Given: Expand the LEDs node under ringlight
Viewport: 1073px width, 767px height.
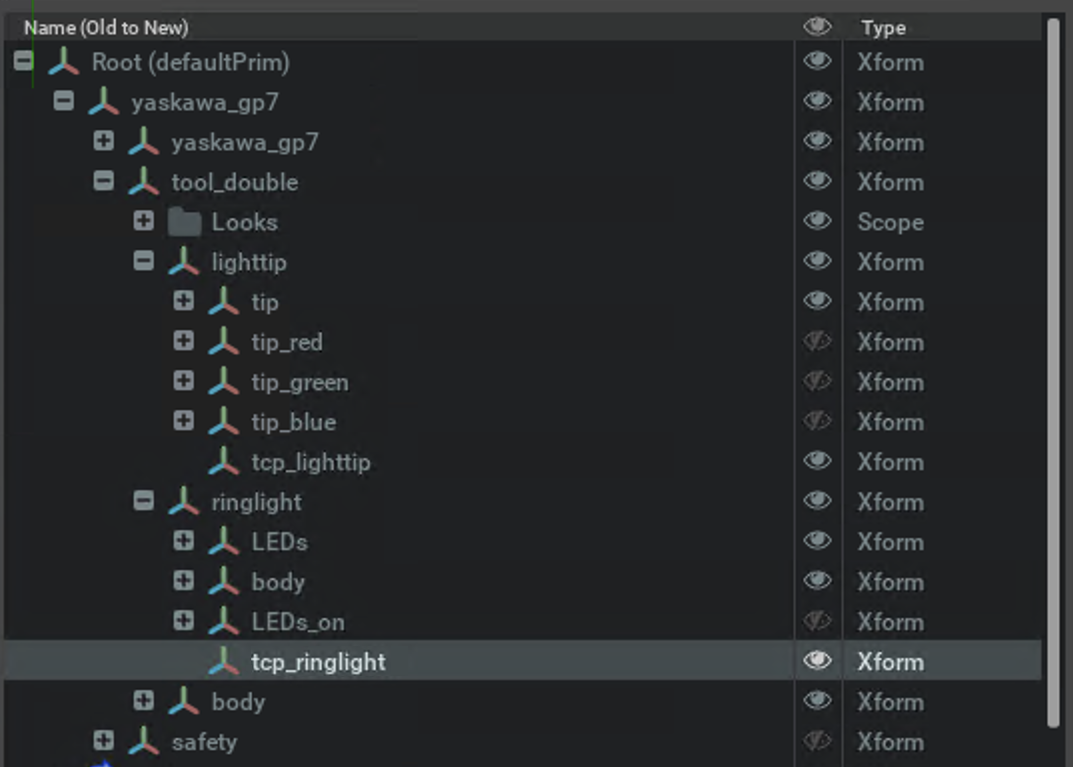Looking at the screenshot, I should click(184, 541).
